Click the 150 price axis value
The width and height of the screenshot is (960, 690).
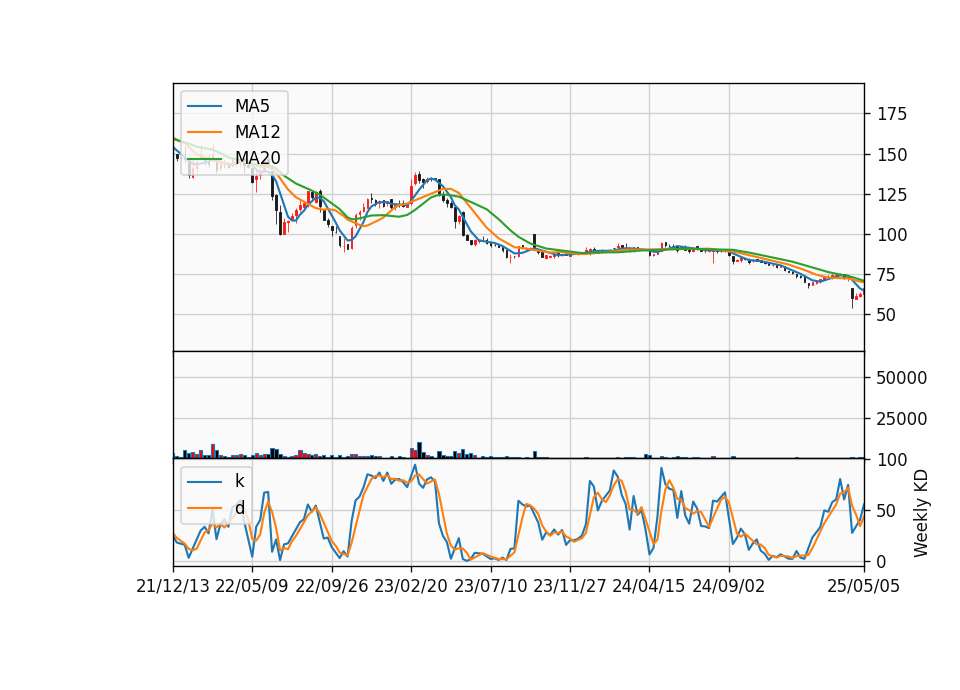tap(892, 155)
